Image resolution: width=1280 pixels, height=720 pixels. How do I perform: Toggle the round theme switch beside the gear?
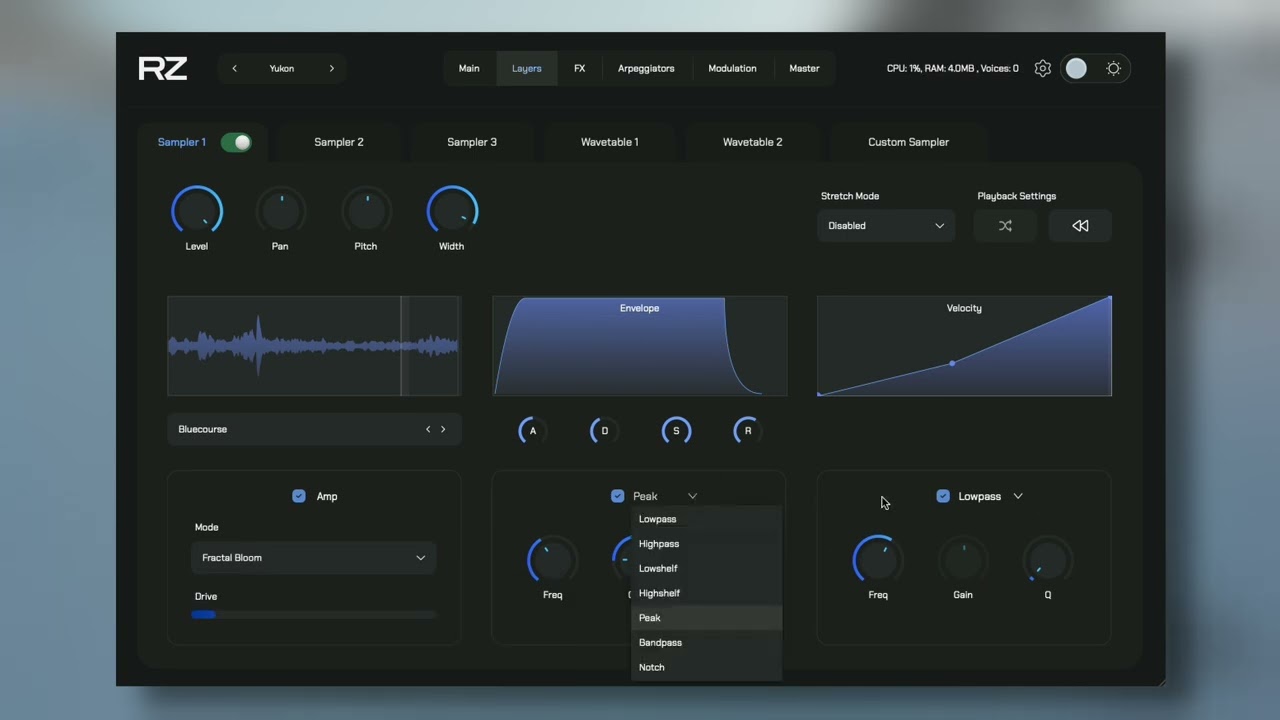pos(1077,68)
